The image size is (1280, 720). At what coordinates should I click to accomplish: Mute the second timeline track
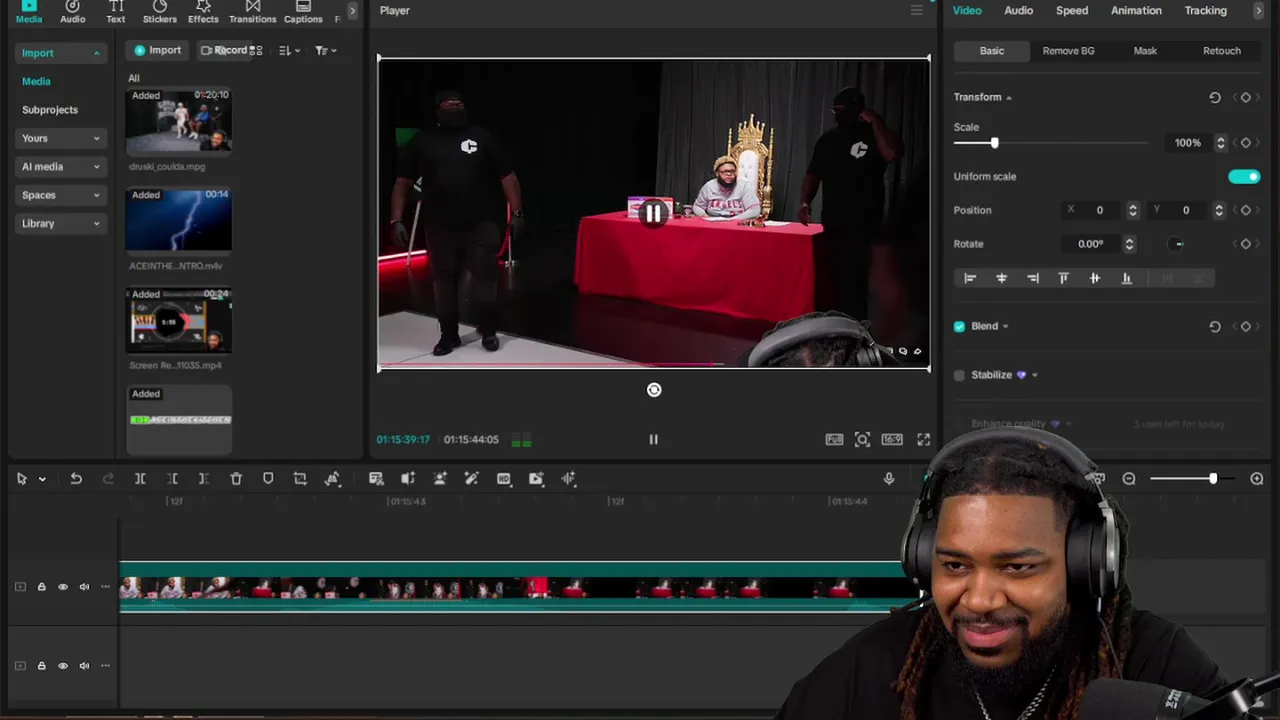click(84, 666)
